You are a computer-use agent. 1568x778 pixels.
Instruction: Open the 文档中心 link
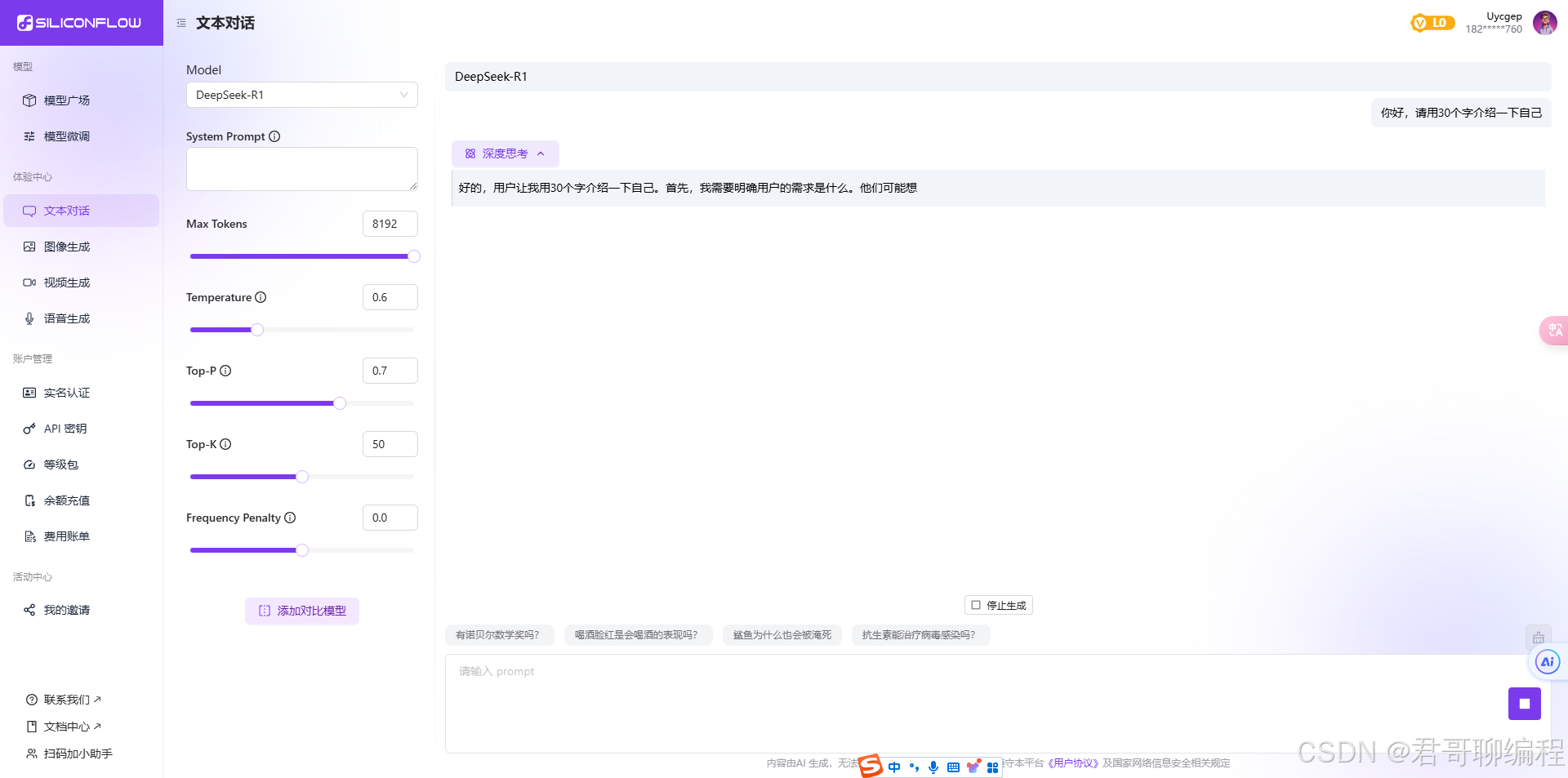coord(65,727)
